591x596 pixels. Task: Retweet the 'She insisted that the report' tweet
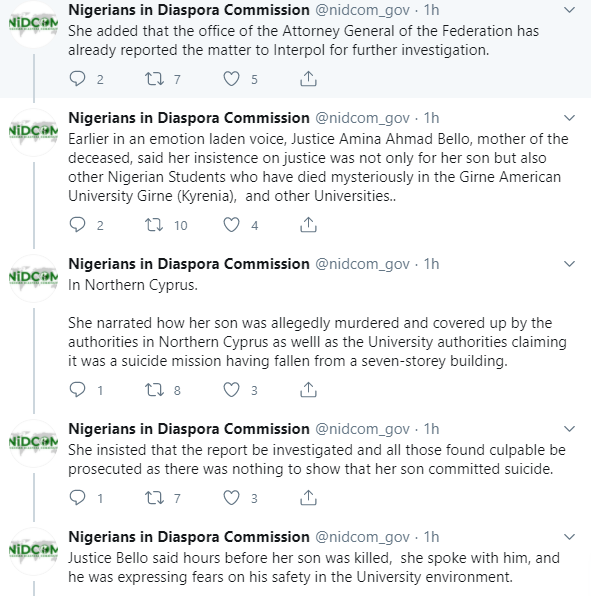(154, 498)
